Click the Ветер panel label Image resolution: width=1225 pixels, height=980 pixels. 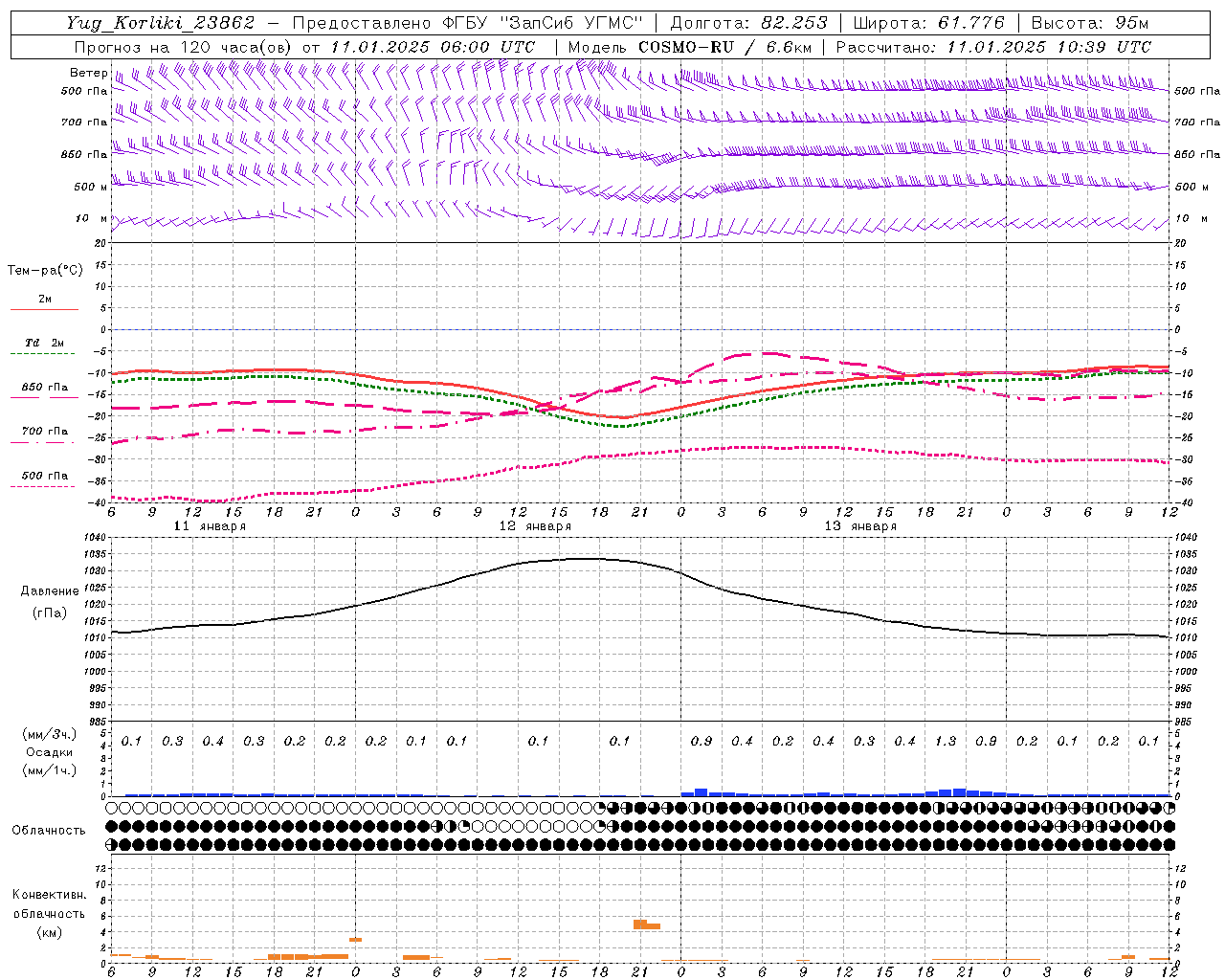point(88,73)
